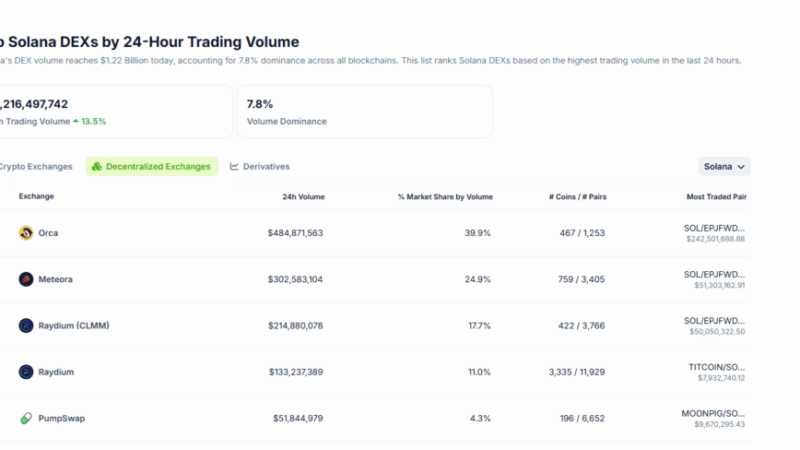The image size is (800, 450).
Task: Open the Raydium exchange link with 11.0% share
Action: 56,372
